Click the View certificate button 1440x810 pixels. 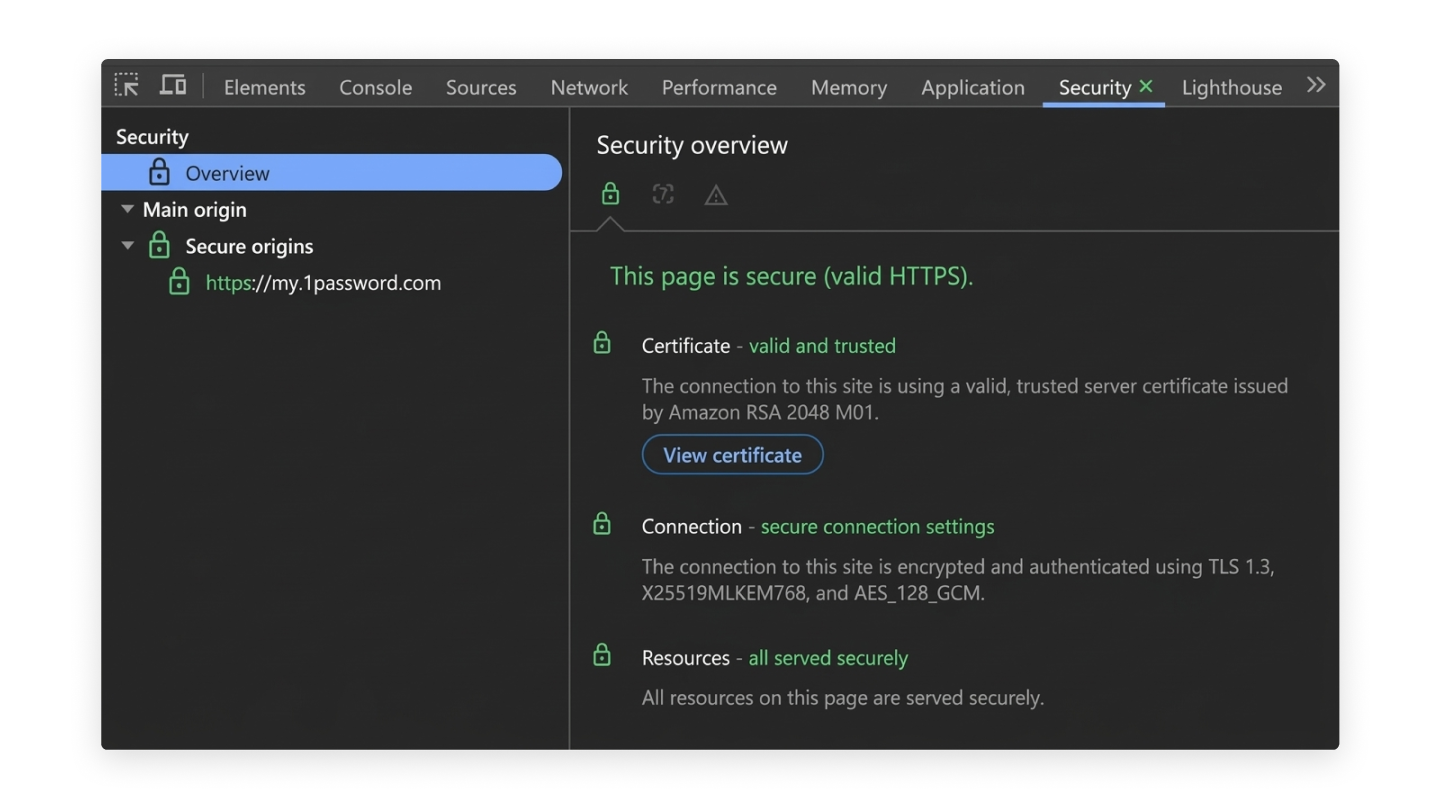click(x=732, y=455)
